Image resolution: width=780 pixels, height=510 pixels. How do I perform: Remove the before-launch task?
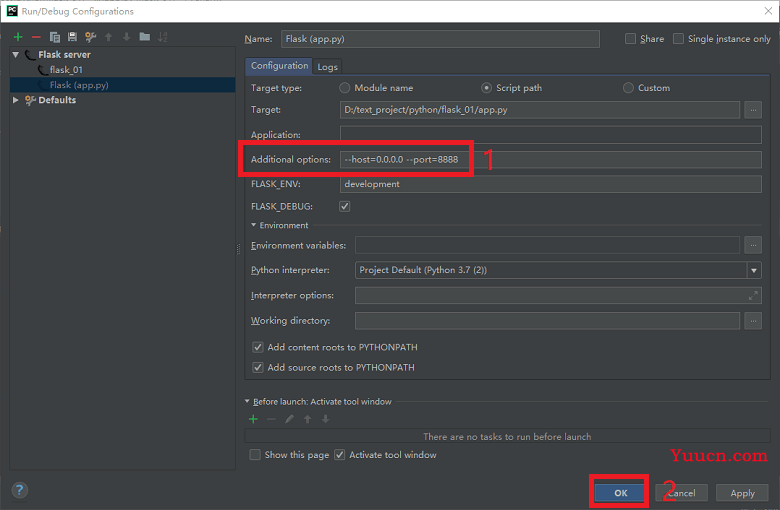coord(271,419)
